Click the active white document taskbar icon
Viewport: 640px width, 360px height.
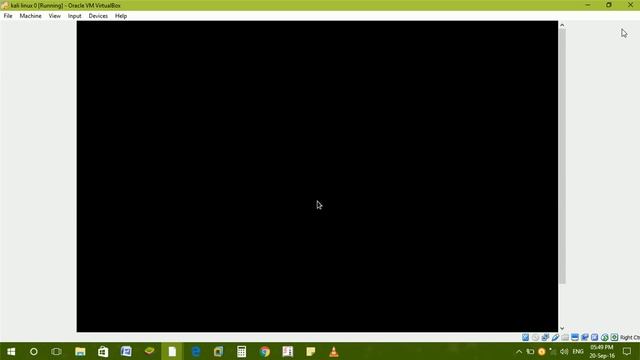[x=172, y=351]
